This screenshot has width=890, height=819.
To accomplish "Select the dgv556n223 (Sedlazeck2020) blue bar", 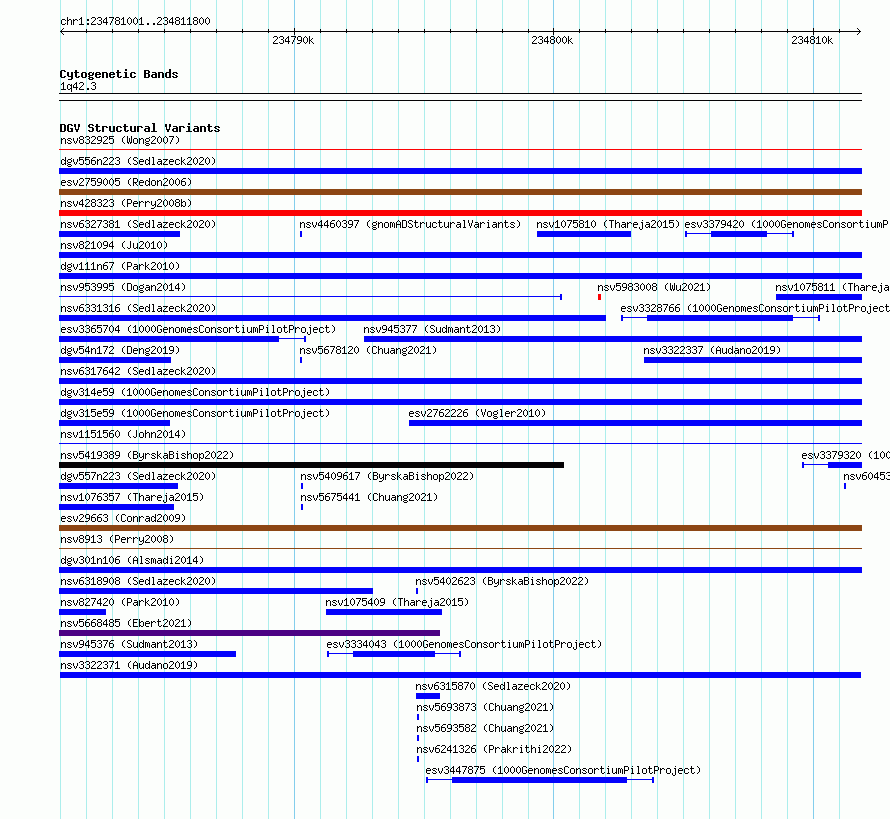I will [x=460, y=171].
